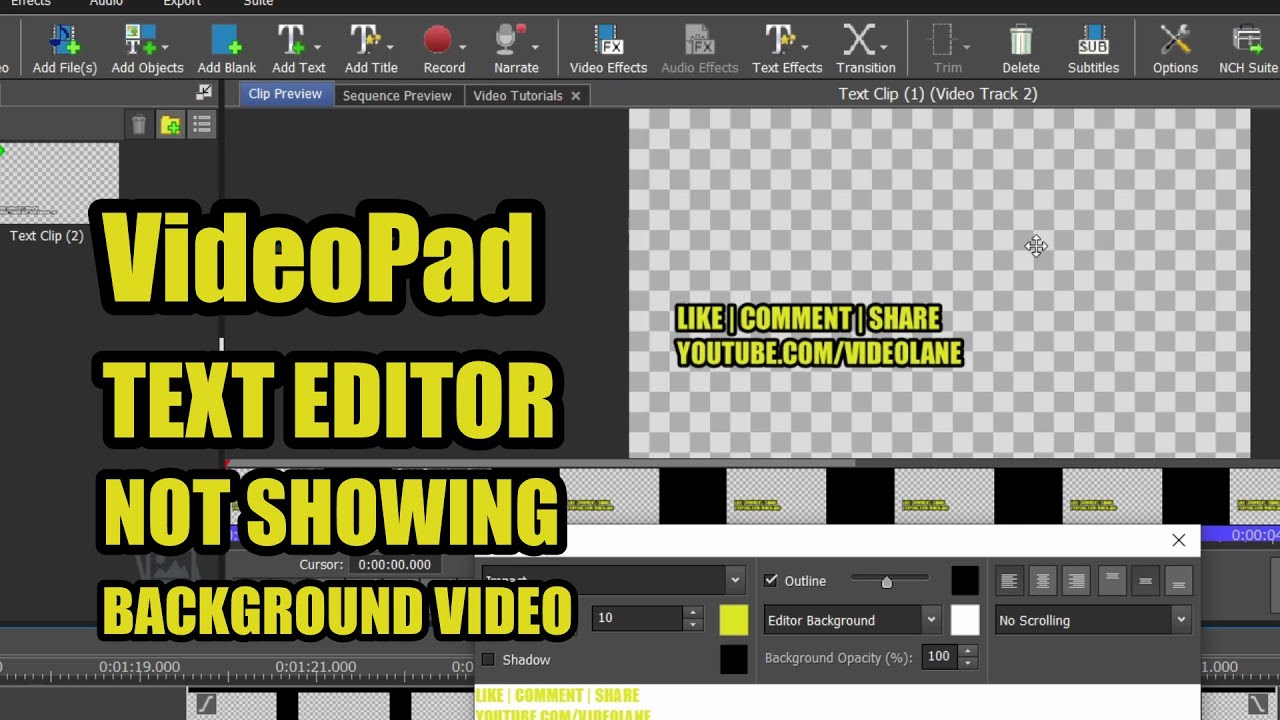
Task: Center-align text horizontally in the text editor
Action: click(x=1043, y=581)
